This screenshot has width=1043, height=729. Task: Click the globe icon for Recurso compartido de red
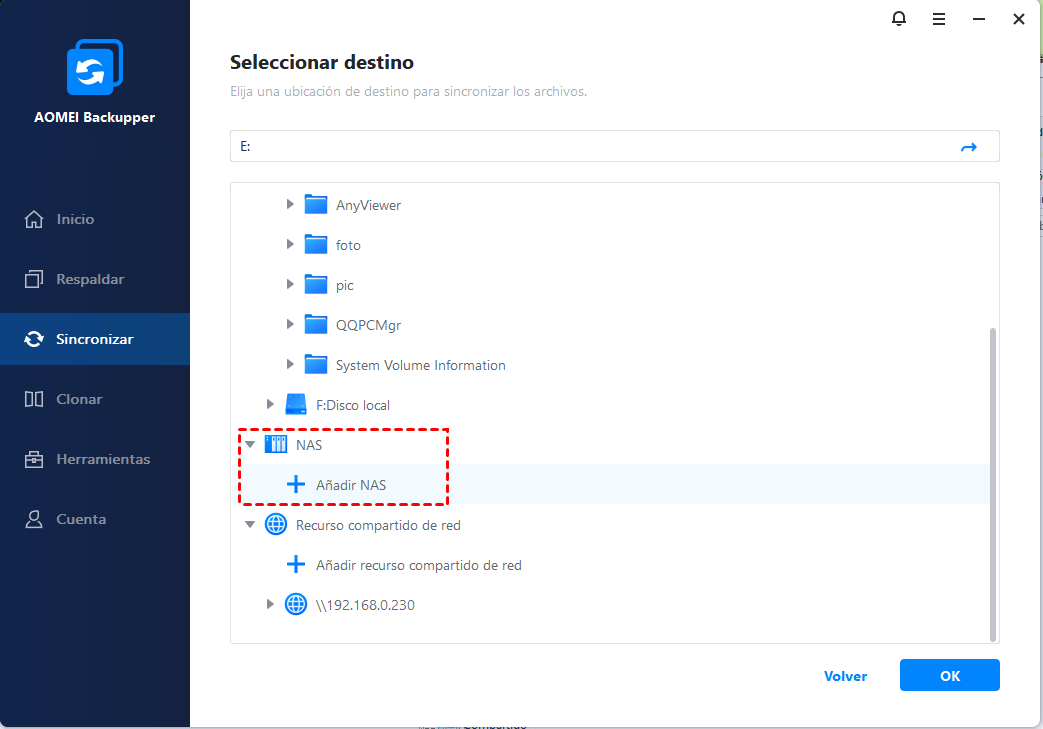(276, 524)
